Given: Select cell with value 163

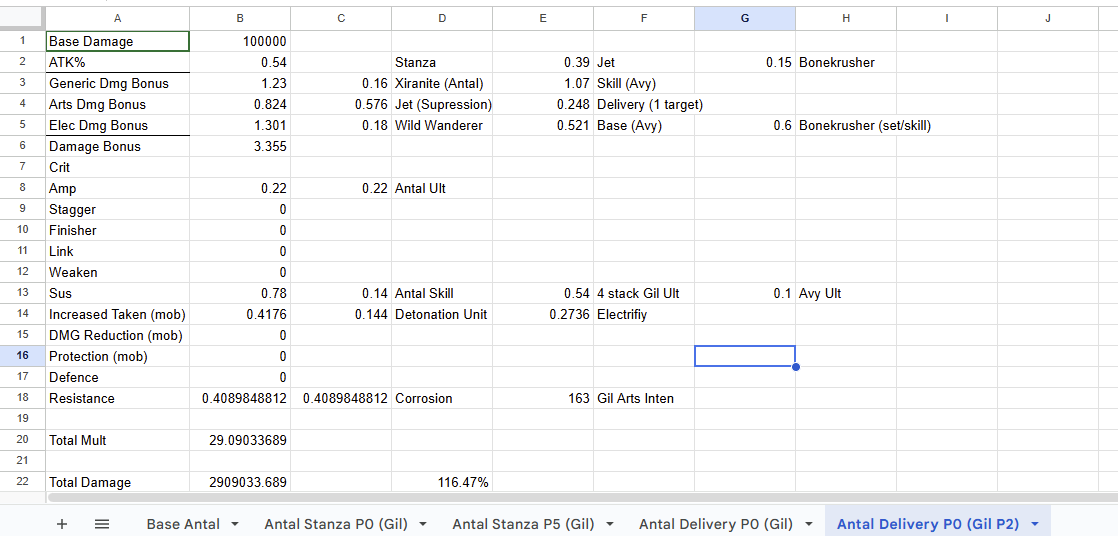Looking at the screenshot, I should pyautogui.click(x=543, y=398).
